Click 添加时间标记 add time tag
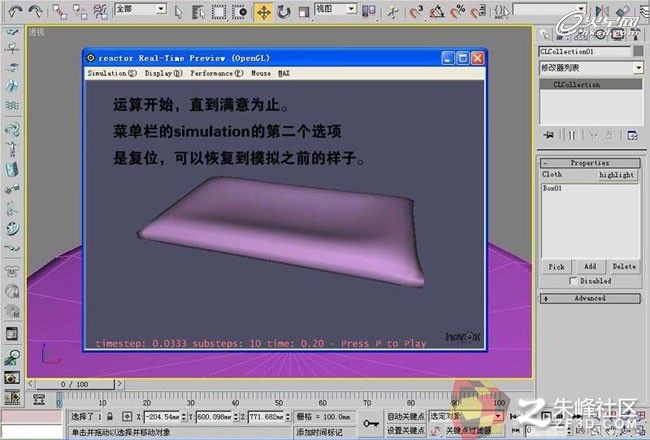Viewport: 650px width, 440px height. coord(320,432)
